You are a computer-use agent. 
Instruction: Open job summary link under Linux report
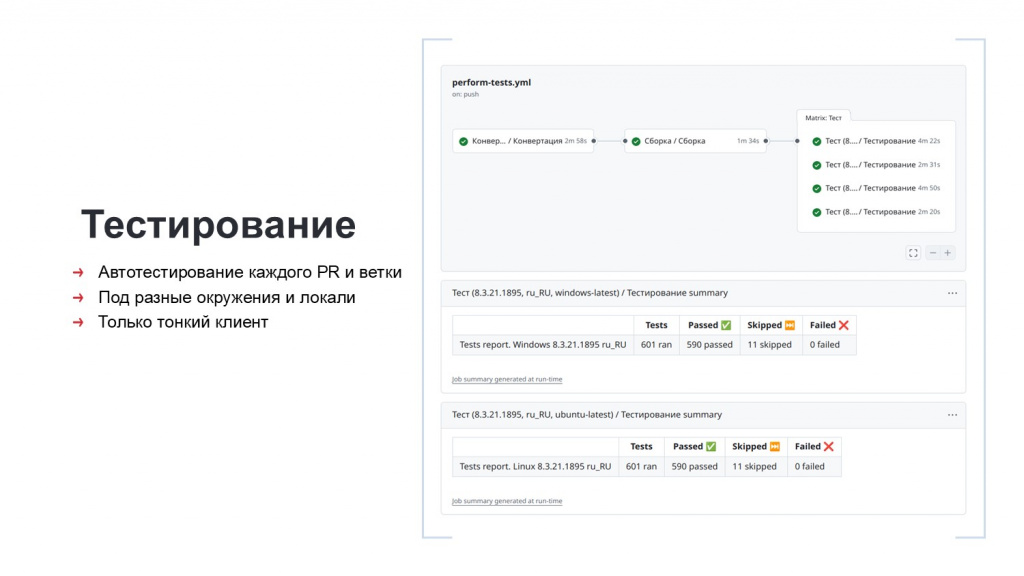pyautogui.click(x=507, y=501)
